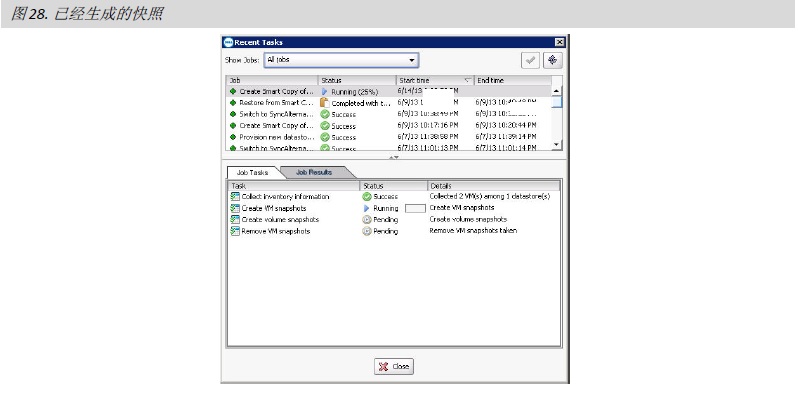Click Success check icon in Provision new datasto... row

tap(325, 137)
